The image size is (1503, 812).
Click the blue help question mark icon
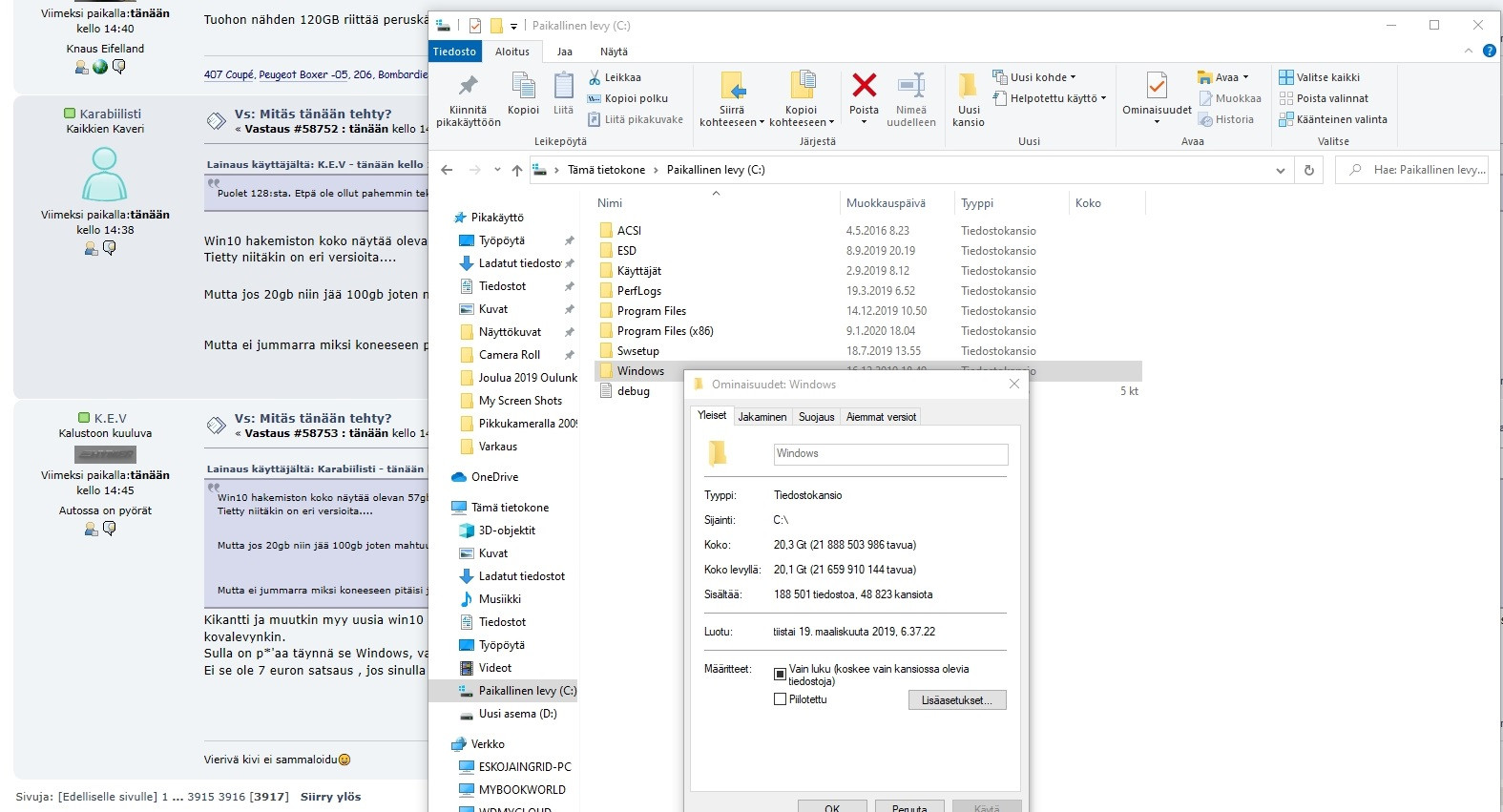pyautogui.click(x=1489, y=51)
